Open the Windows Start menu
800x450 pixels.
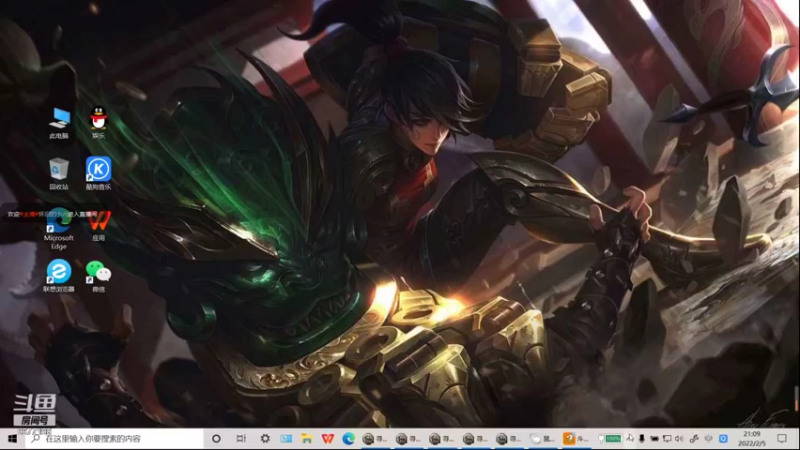point(12,438)
